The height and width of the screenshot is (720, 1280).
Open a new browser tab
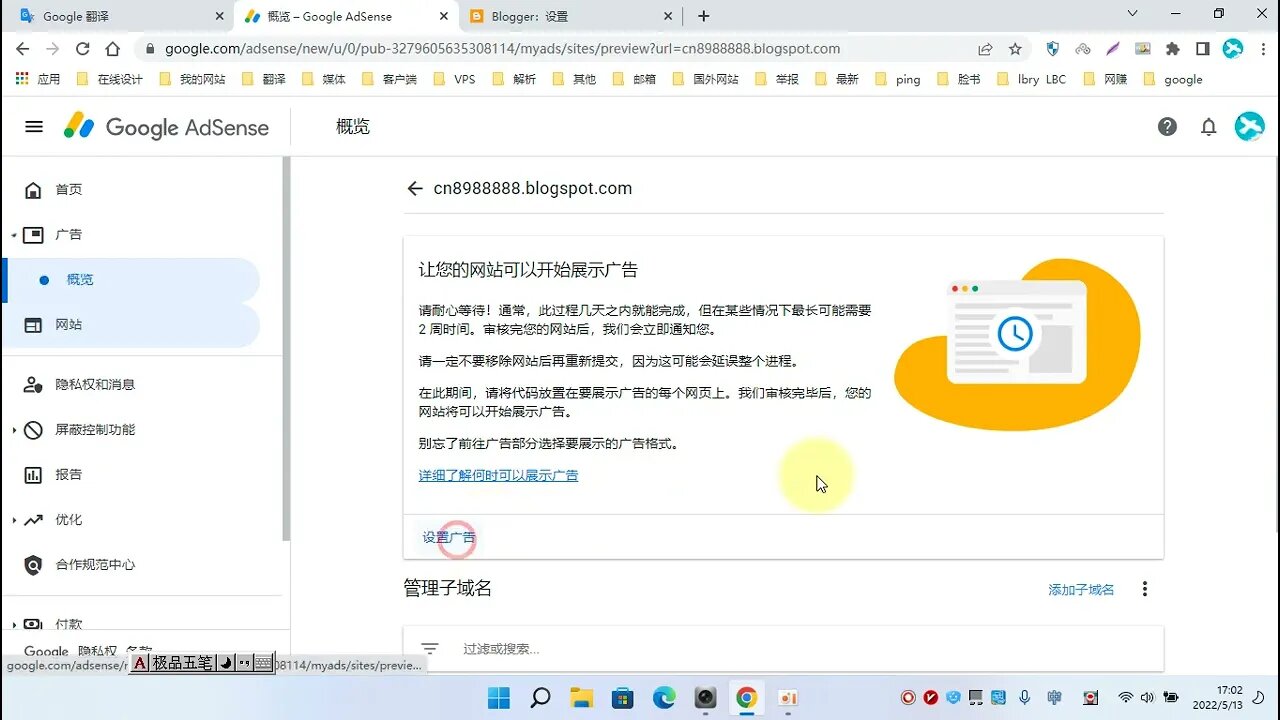[x=704, y=16]
